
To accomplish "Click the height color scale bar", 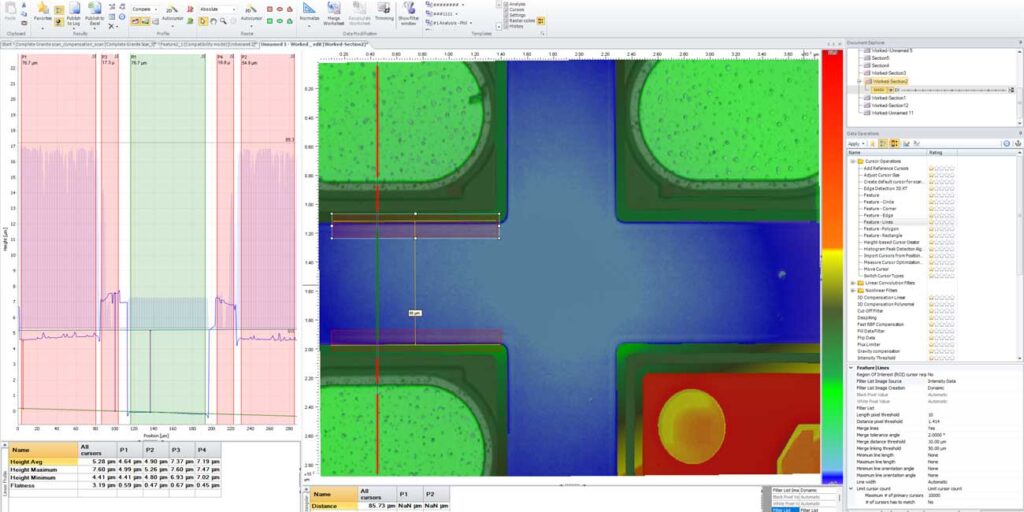I will coord(831,250).
